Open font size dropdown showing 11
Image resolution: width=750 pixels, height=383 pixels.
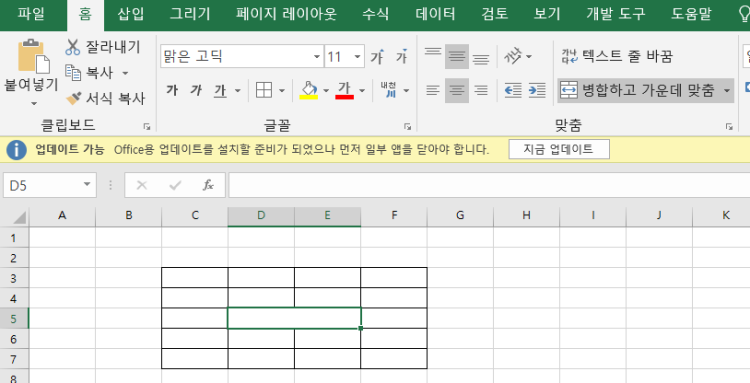tap(357, 57)
